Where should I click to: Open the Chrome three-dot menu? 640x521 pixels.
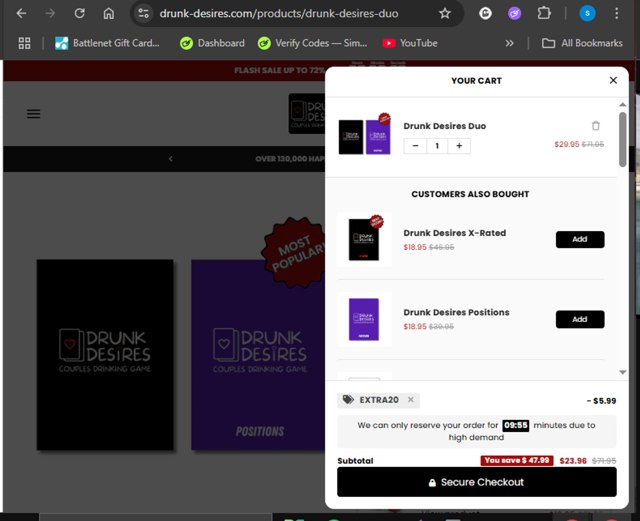616,13
